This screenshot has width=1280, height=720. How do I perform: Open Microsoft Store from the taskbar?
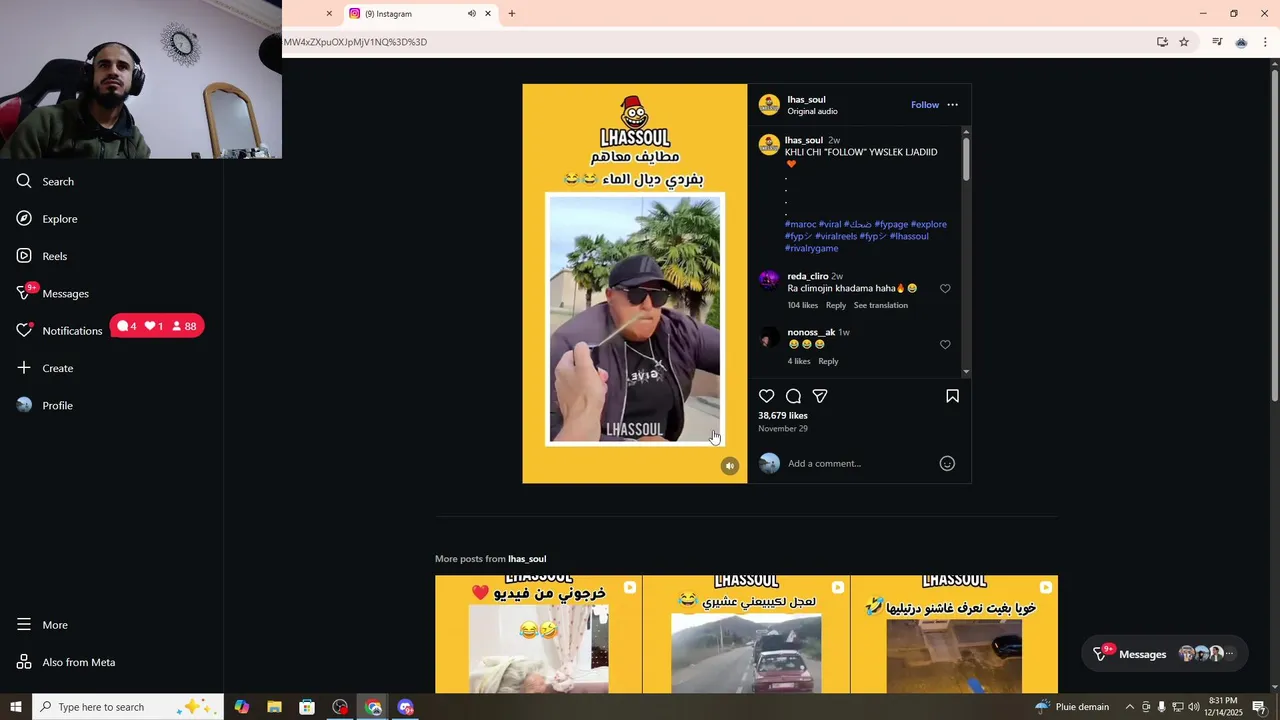pos(307,707)
